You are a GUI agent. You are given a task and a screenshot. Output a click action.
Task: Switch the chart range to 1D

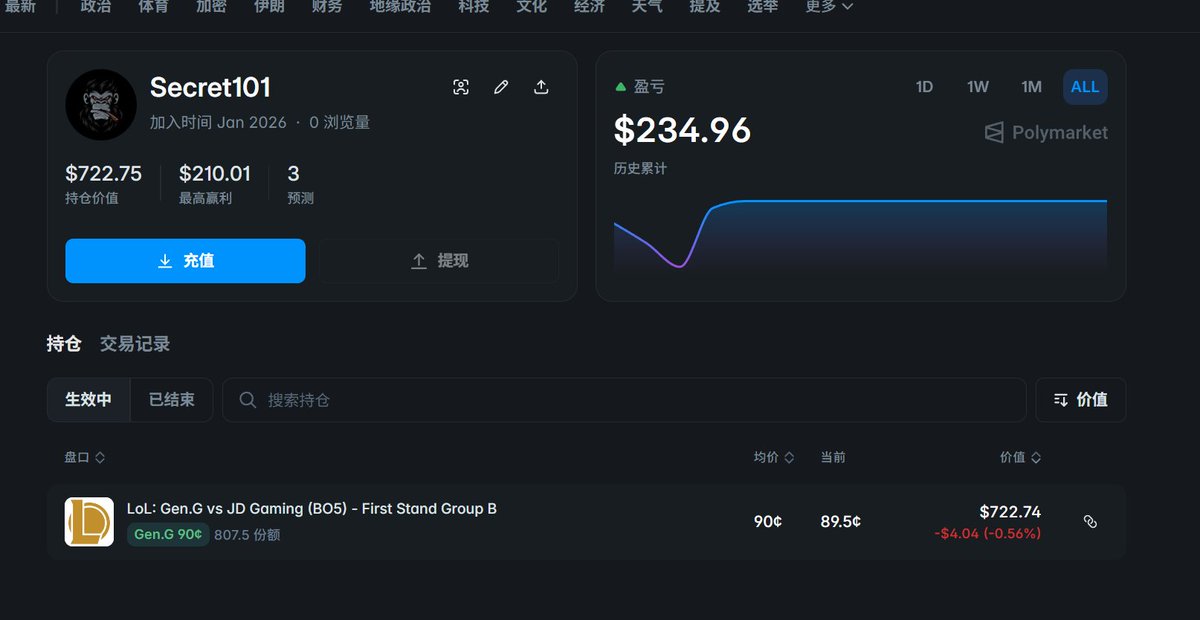coord(924,87)
